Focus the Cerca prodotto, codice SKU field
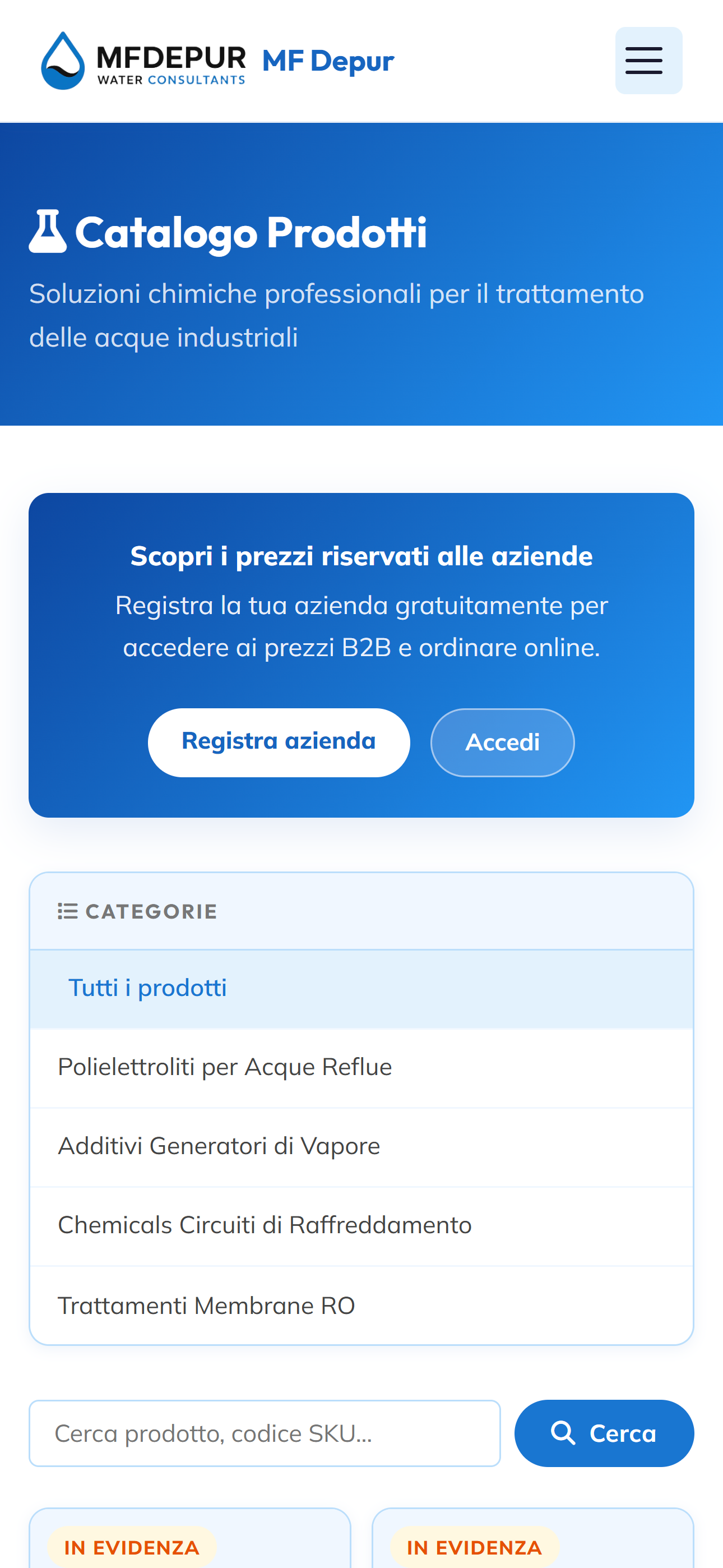Screen dimensions: 723x1568 coord(265,1433)
